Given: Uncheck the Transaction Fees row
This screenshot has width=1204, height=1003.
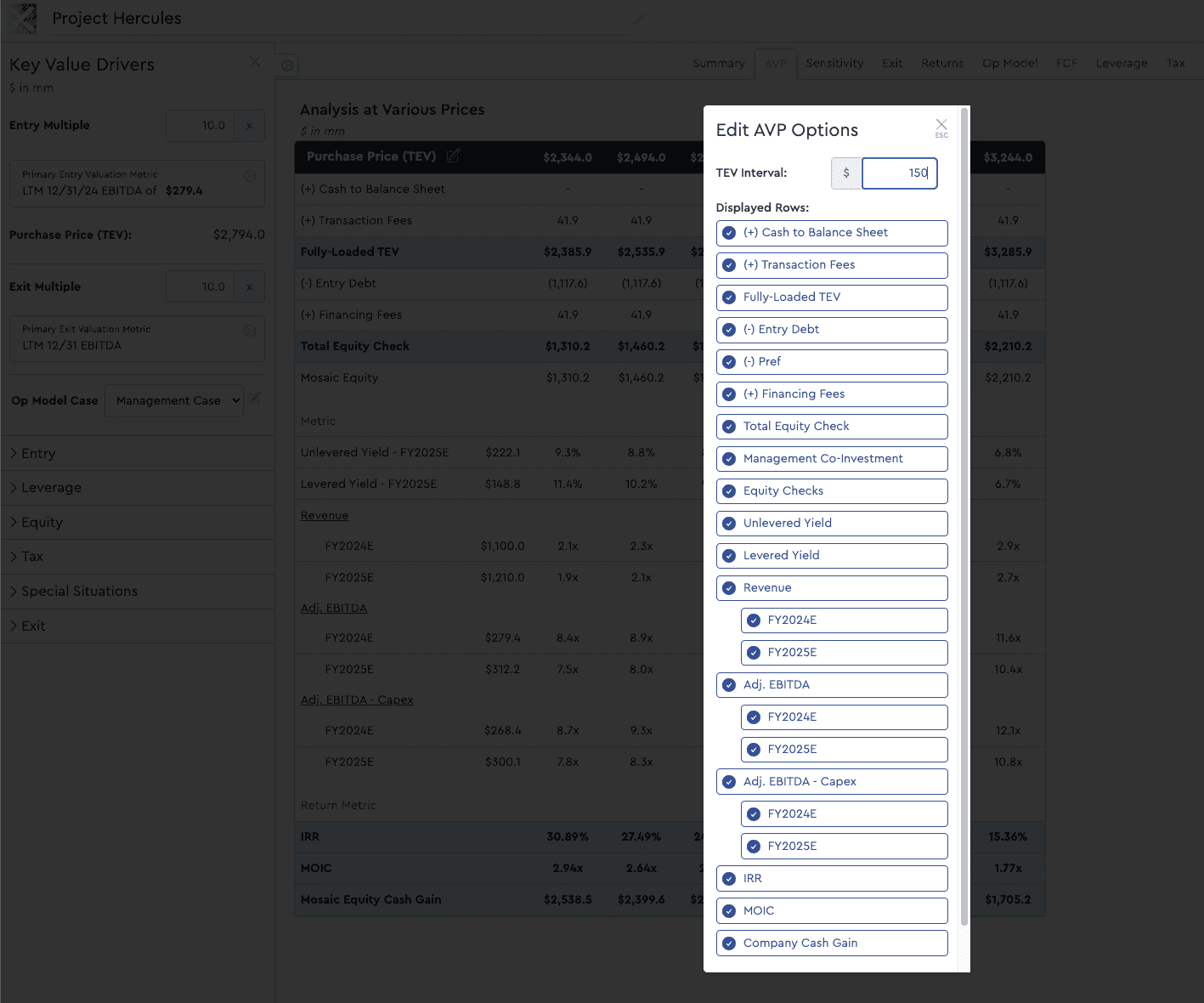Looking at the screenshot, I should [x=729, y=265].
